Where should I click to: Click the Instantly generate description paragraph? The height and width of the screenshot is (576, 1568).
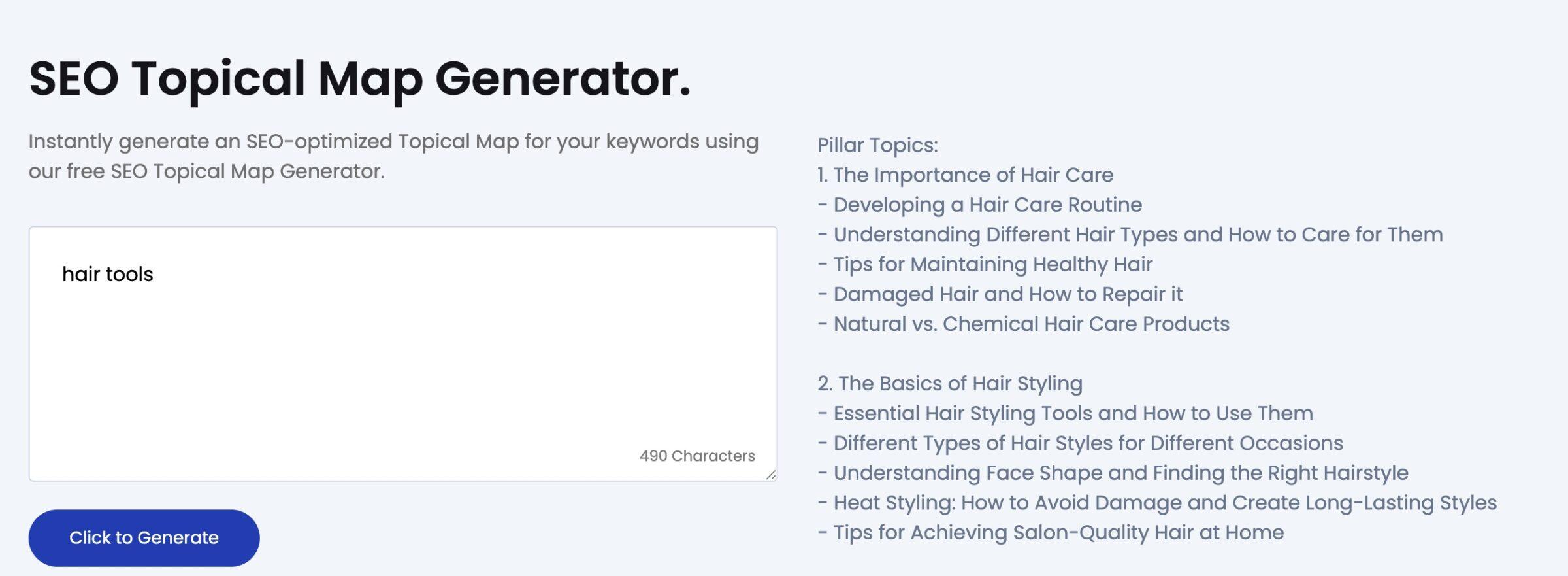[x=393, y=156]
